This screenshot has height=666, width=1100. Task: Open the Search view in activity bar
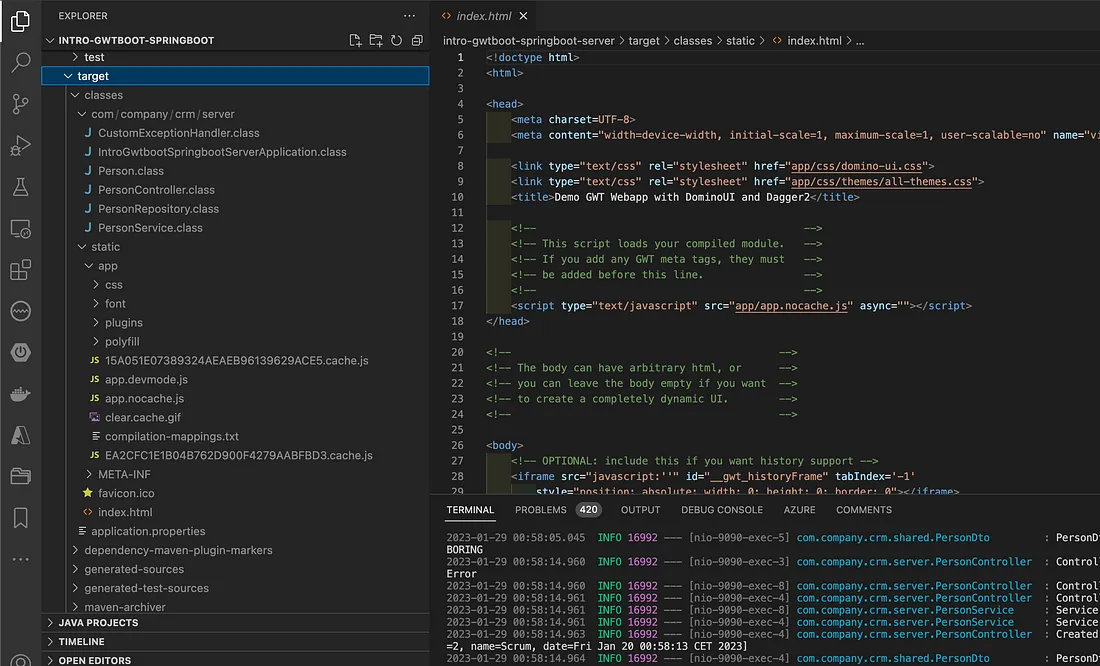click(x=20, y=62)
